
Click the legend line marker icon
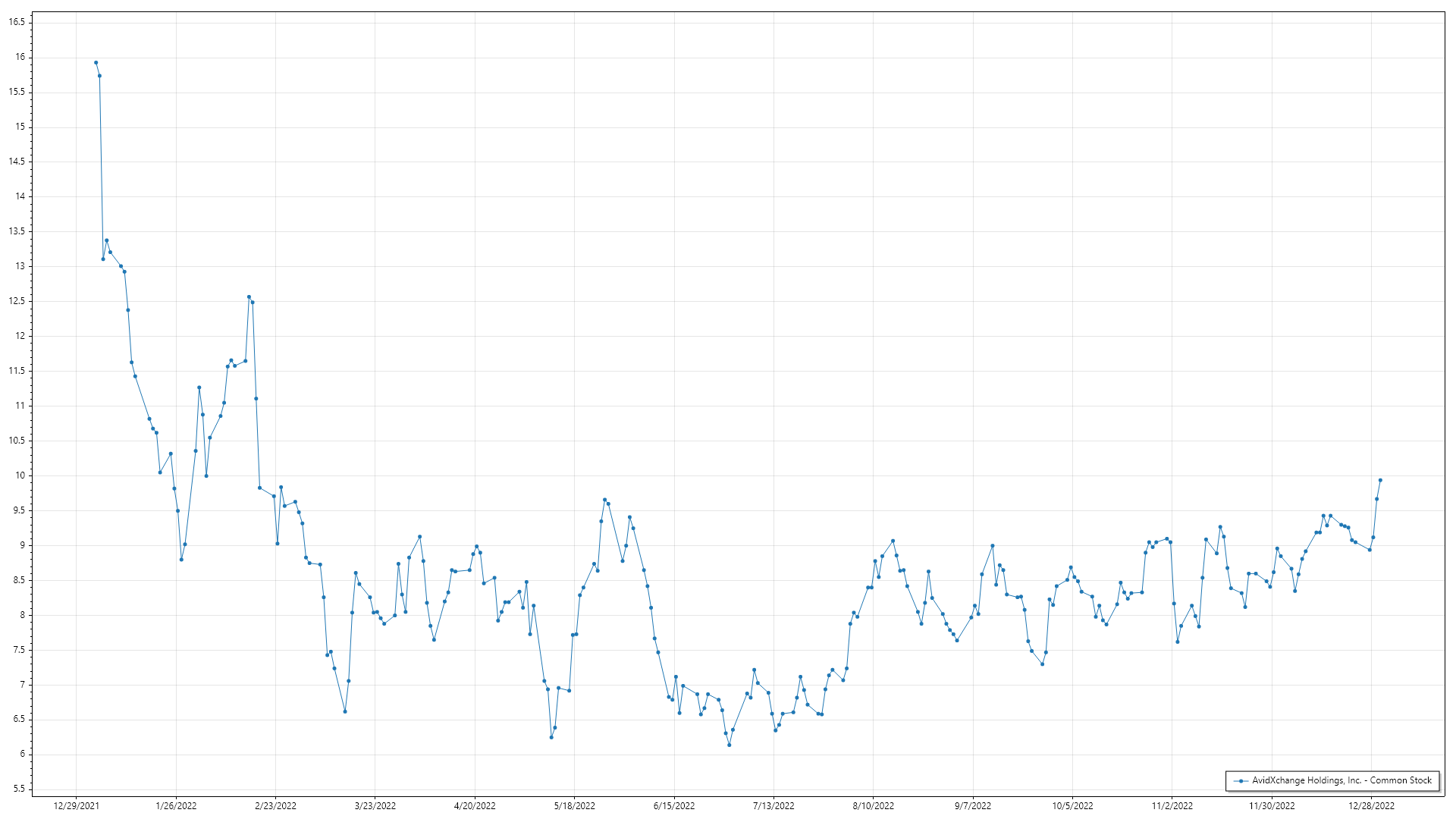point(1241,781)
